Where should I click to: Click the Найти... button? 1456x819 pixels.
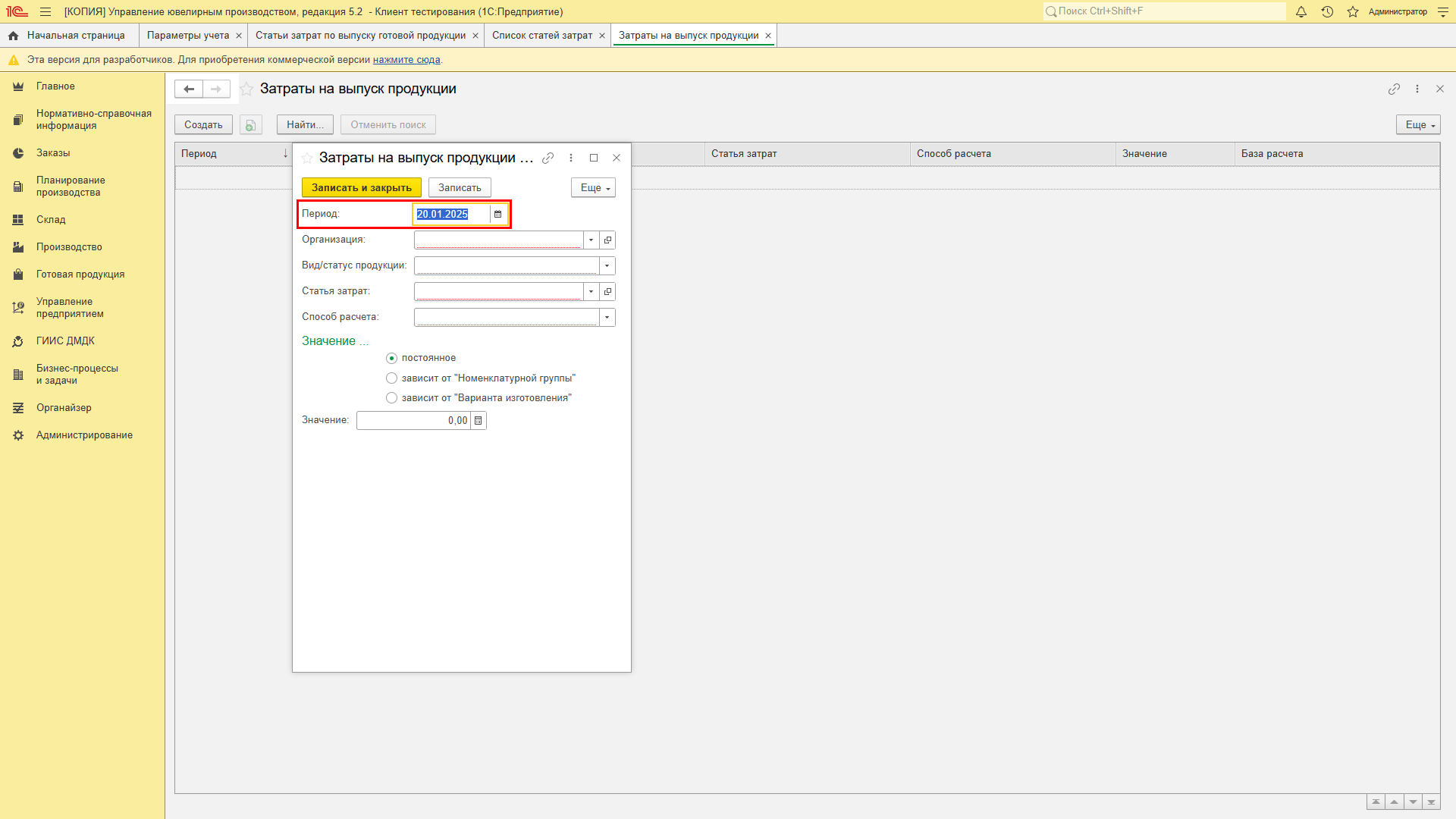click(305, 125)
